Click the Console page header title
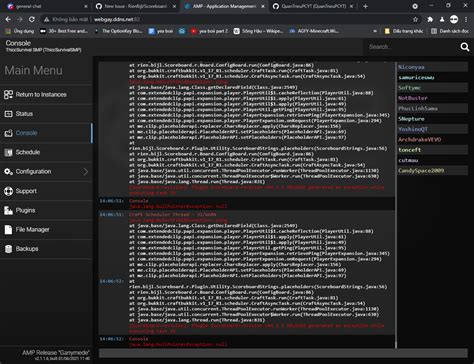Viewport: 474px width, 364px height. tap(18, 43)
